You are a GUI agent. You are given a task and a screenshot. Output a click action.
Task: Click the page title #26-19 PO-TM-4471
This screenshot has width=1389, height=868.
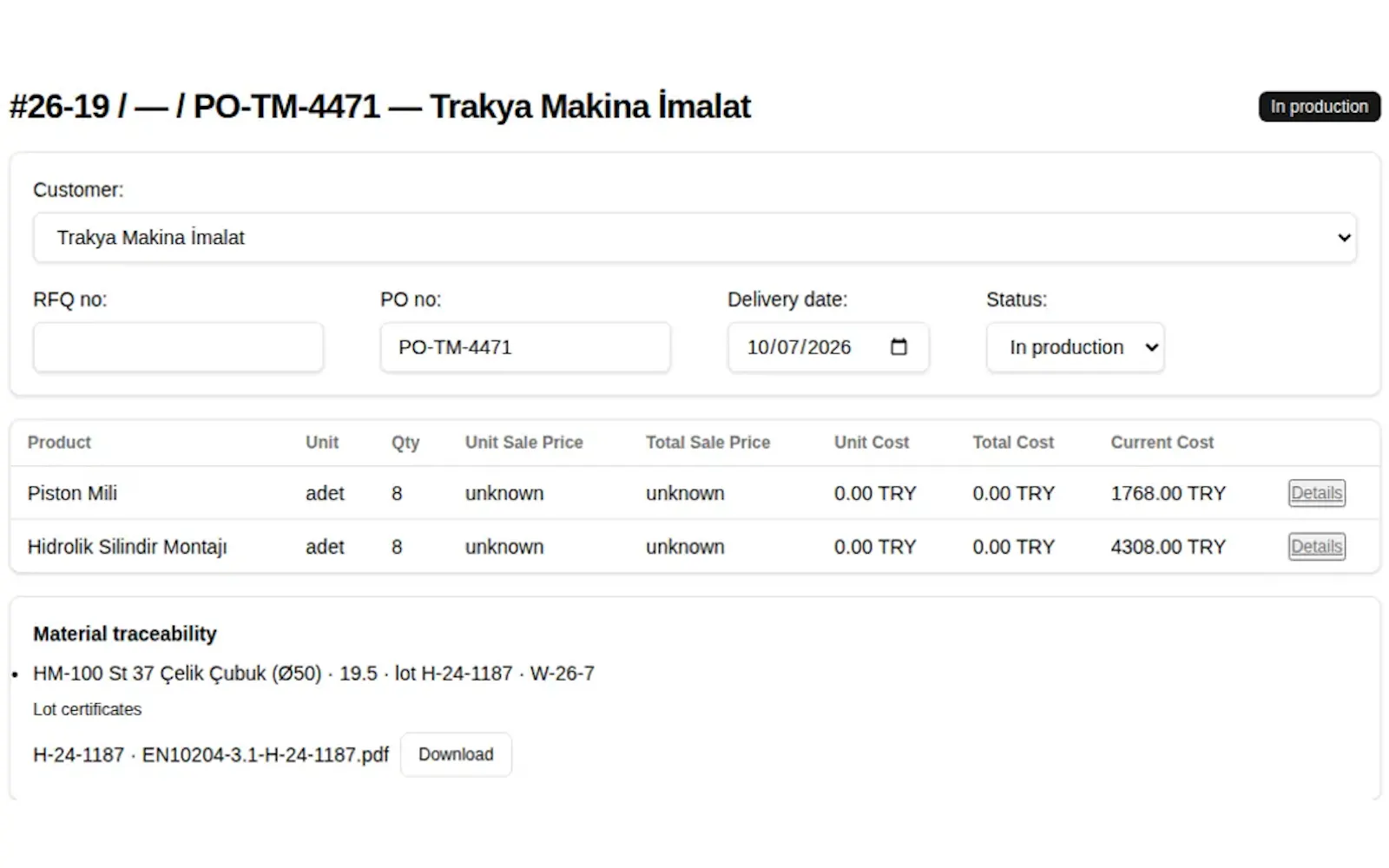point(379,107)
